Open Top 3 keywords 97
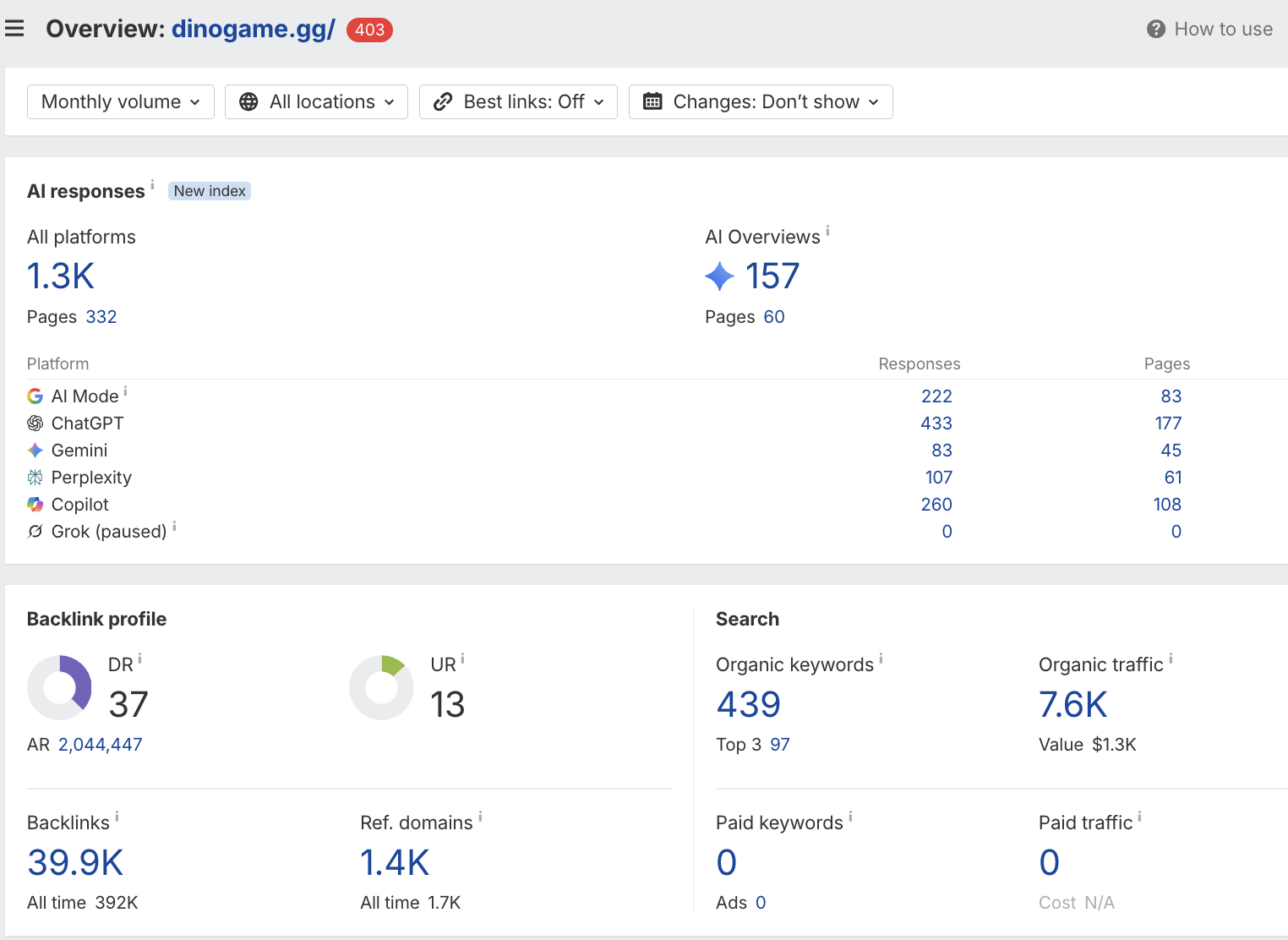Viewport: 1288px width, 940px height. [x=780, y=745]
